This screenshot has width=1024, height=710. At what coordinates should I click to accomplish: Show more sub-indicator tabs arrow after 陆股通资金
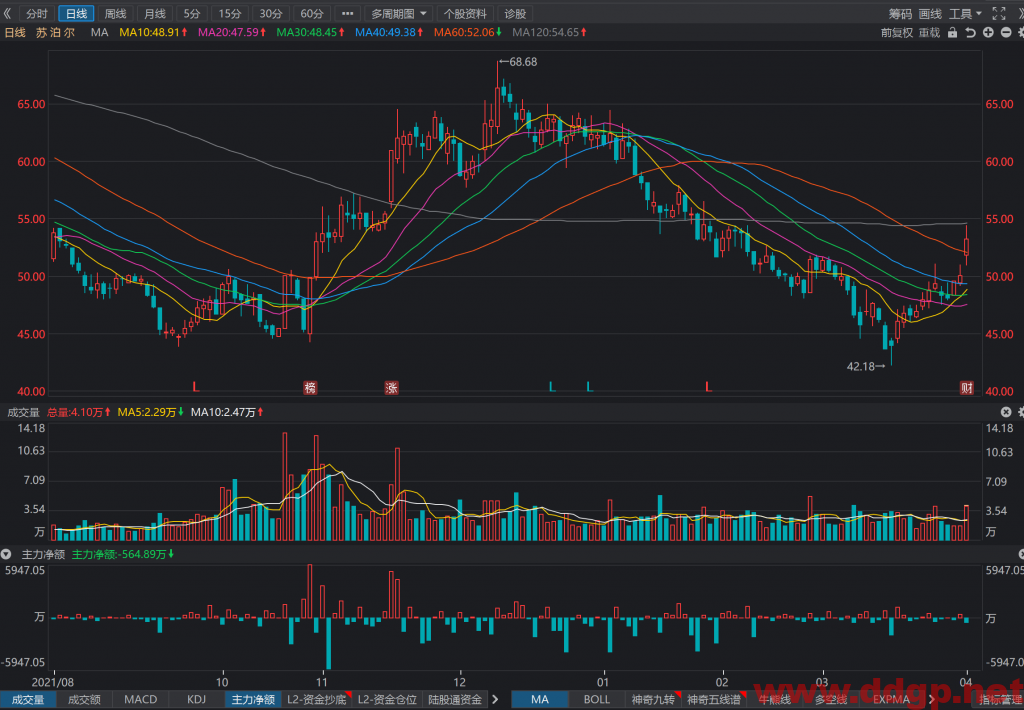495,700
